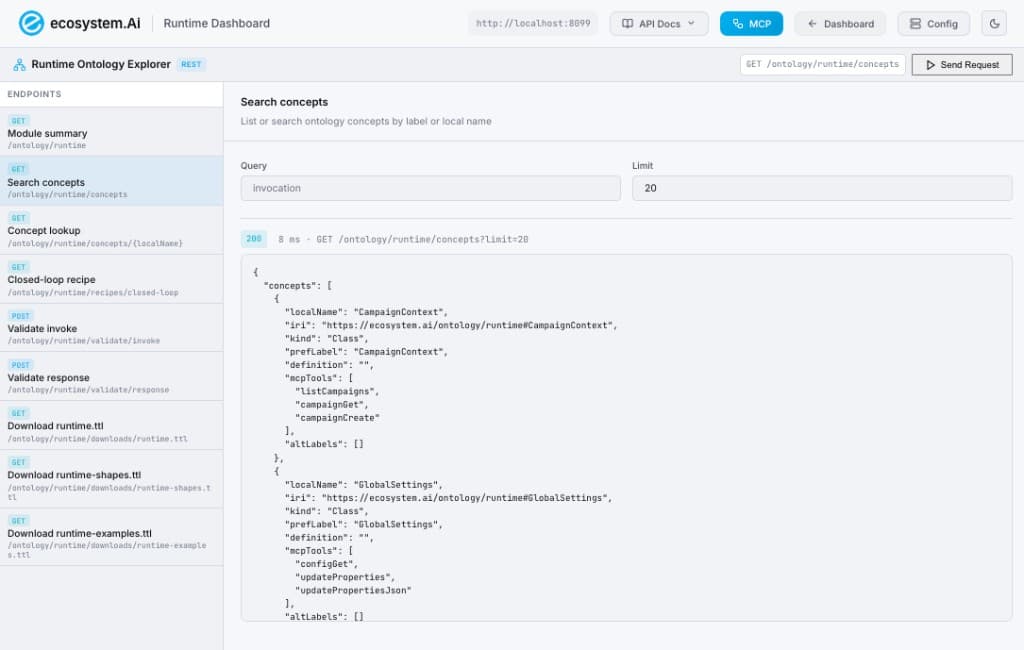Click the 200 status badge
This screenshot has height=650, width=1024.
(253, 239)
